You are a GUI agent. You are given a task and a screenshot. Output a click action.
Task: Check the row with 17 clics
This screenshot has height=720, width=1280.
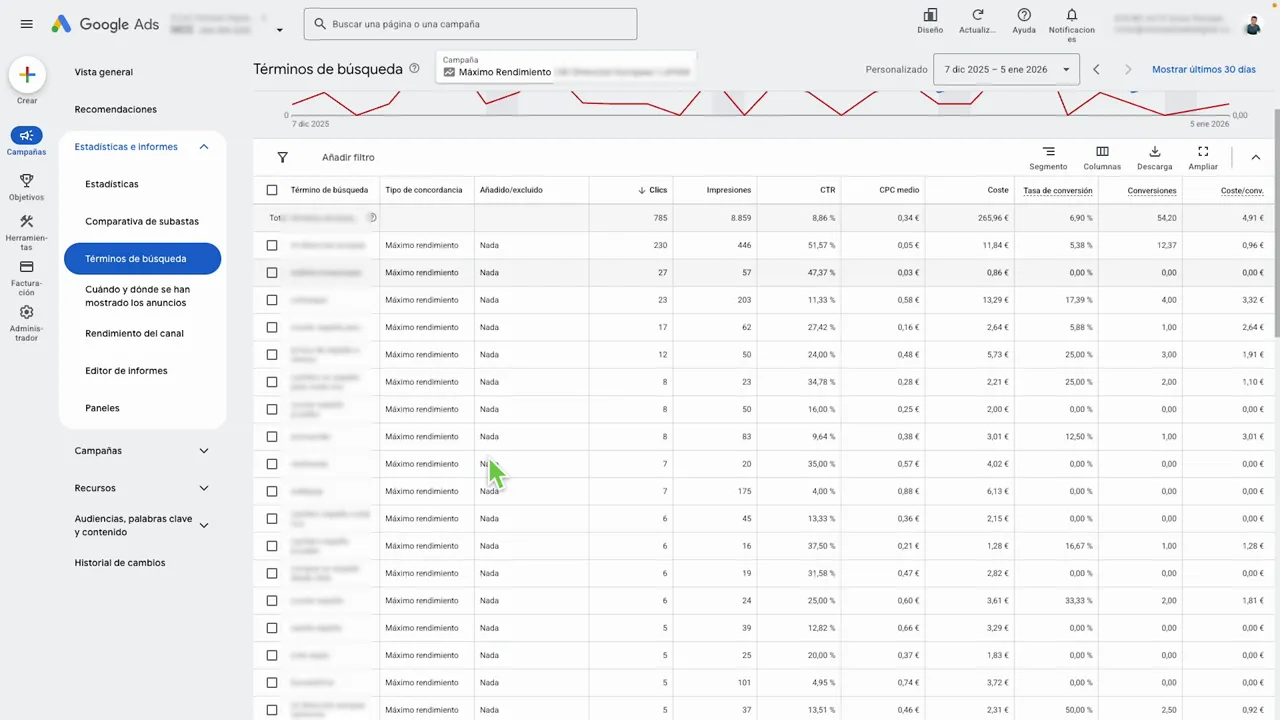click(x=272, y=327)
